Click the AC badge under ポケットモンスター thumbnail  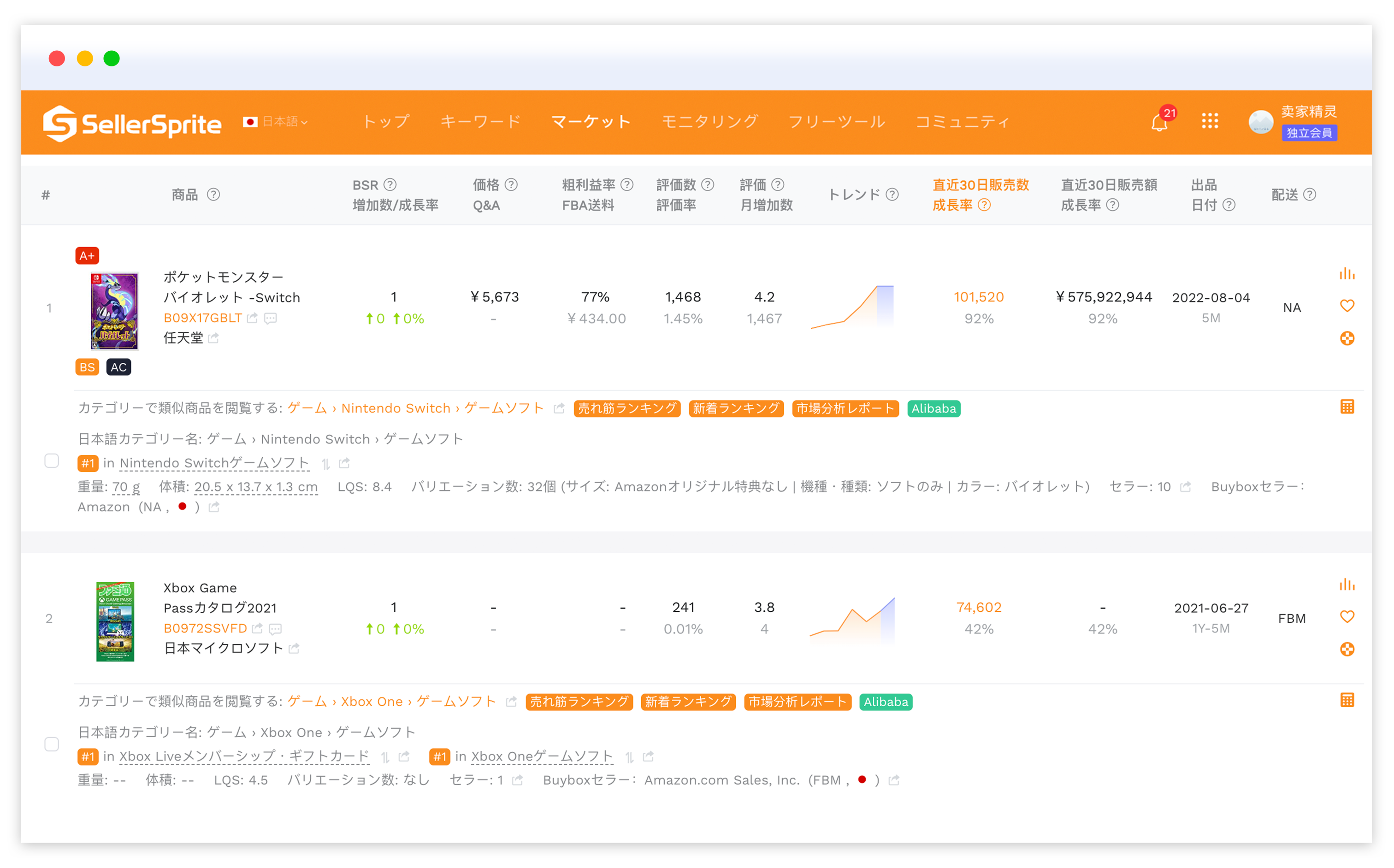tap(119, 367)
